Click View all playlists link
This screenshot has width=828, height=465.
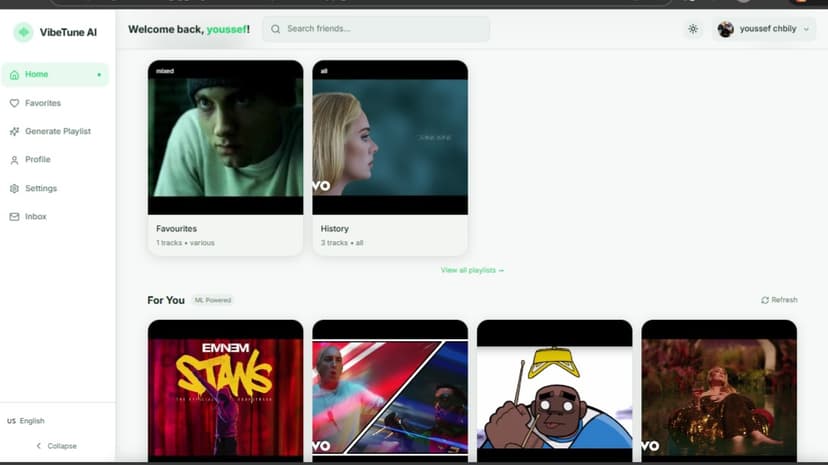click(472, 270)
